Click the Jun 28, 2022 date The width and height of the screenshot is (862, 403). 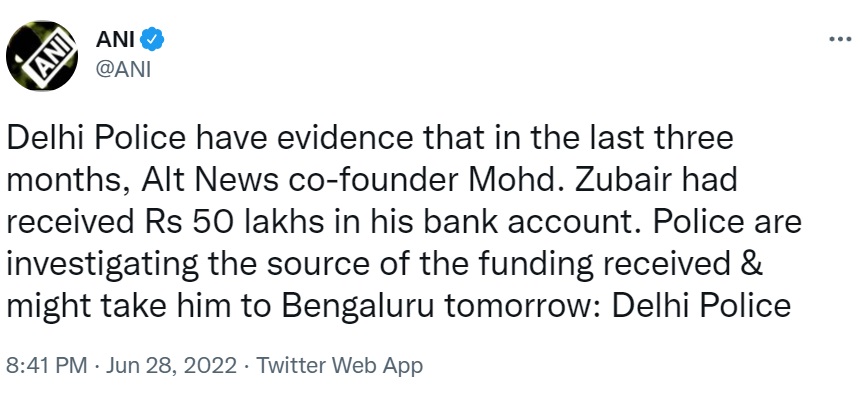click(172, 366)
